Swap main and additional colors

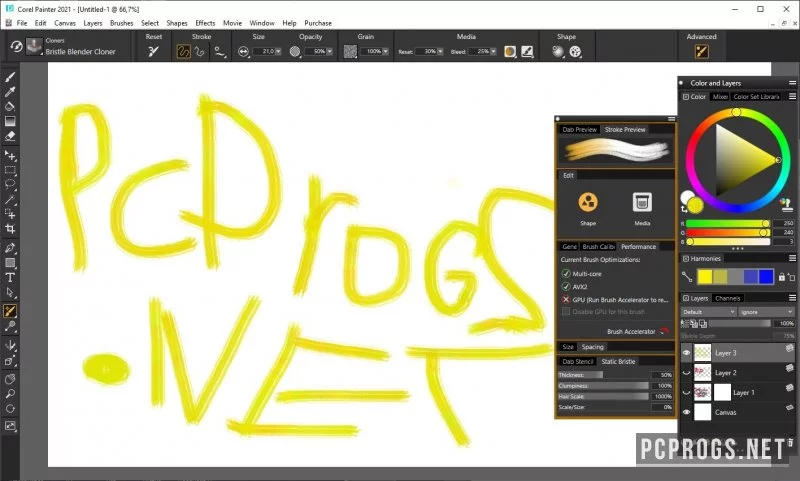pyautogui.click(x=684, y=209)
